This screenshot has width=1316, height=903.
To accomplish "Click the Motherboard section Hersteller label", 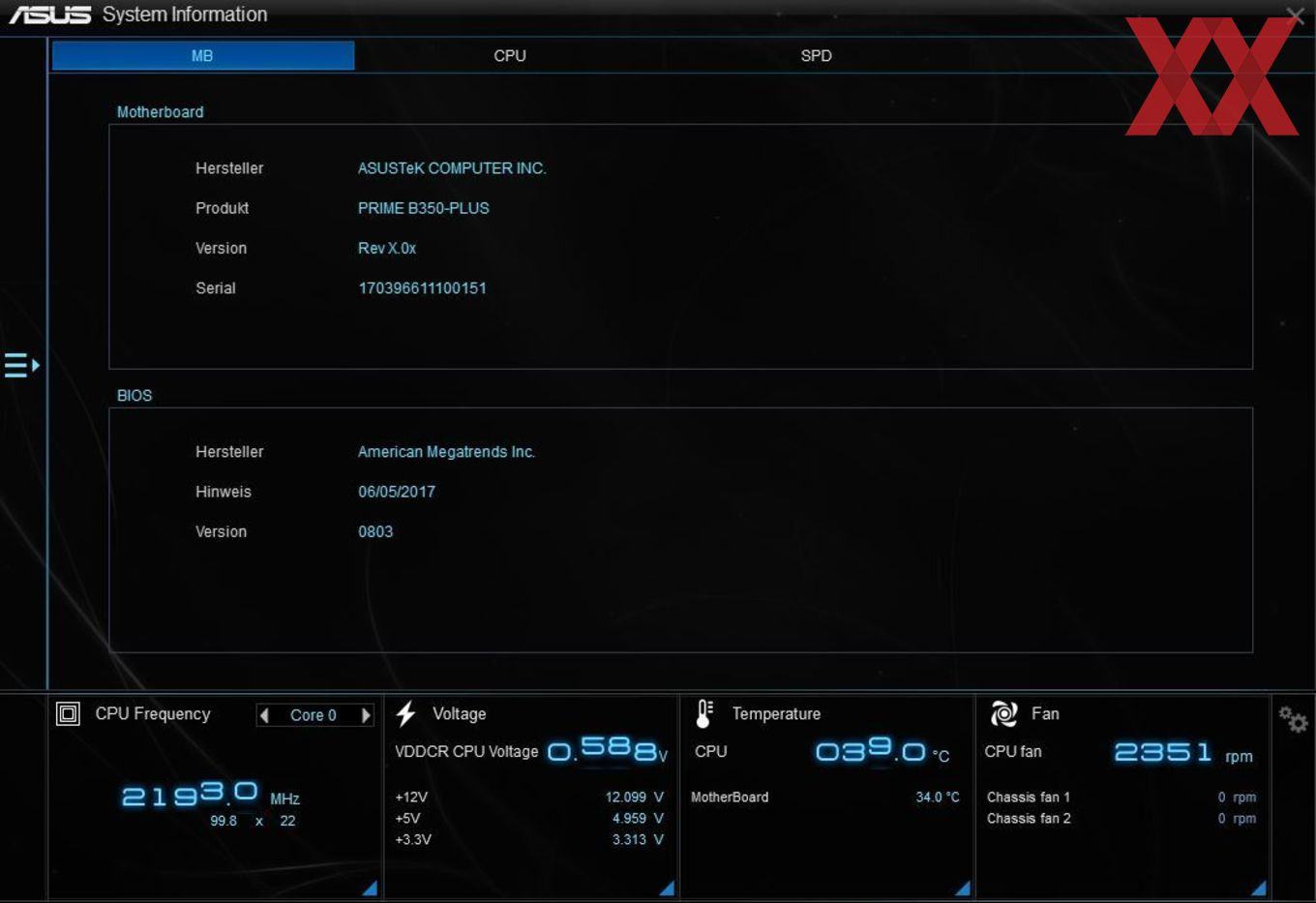I will click(229, 168).
